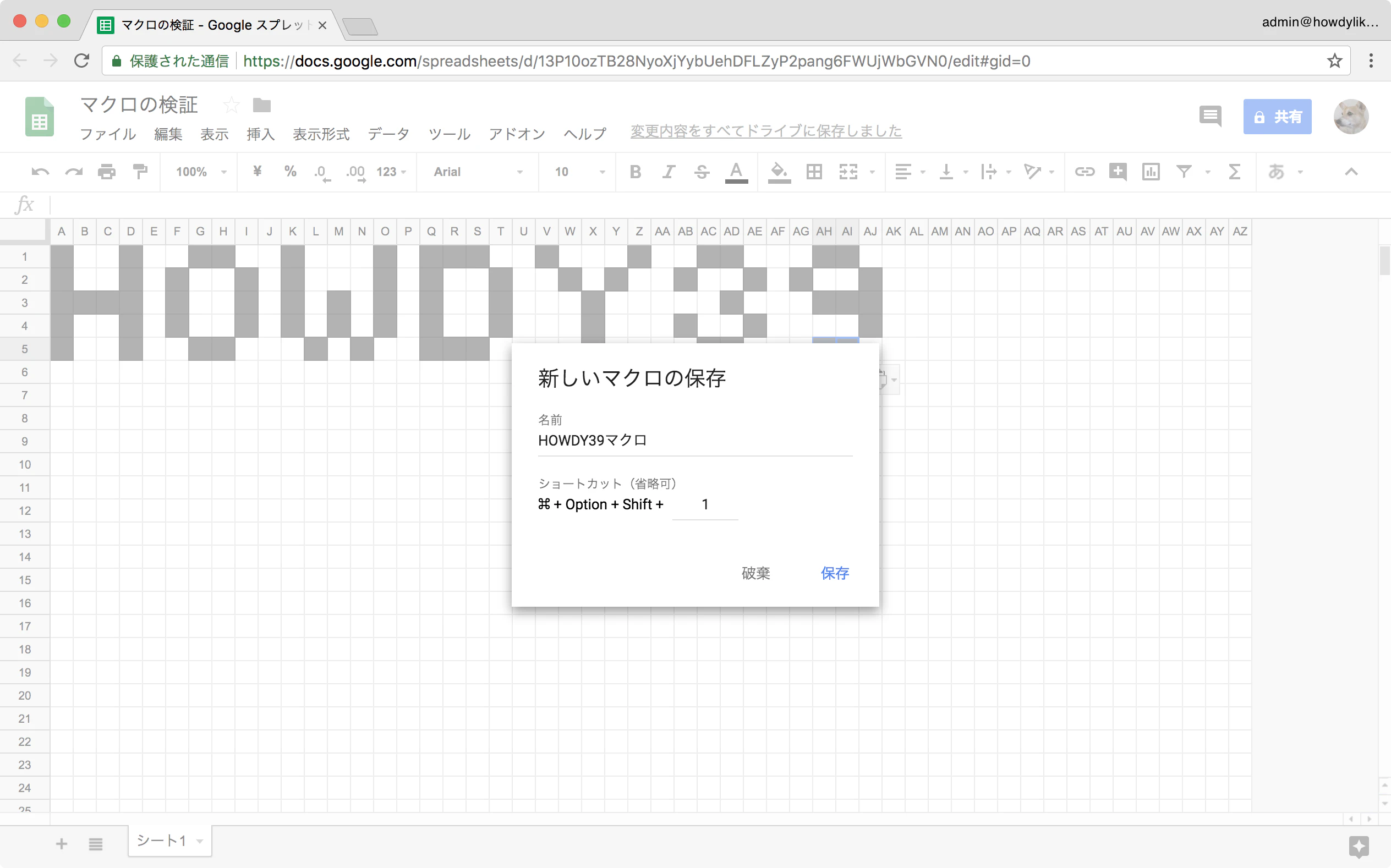Open the Arial font dropdown
The height and width of the screenshot is (868, 1391).
[478, 172]
